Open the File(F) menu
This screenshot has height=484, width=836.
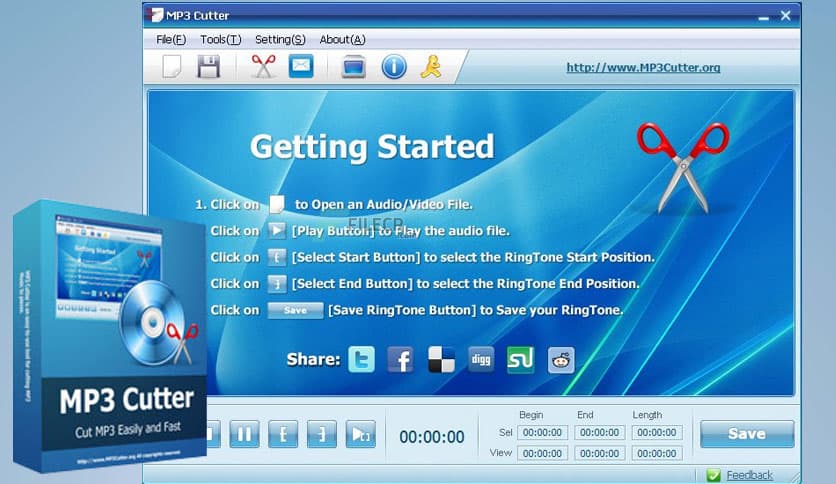tap(171, 39)
